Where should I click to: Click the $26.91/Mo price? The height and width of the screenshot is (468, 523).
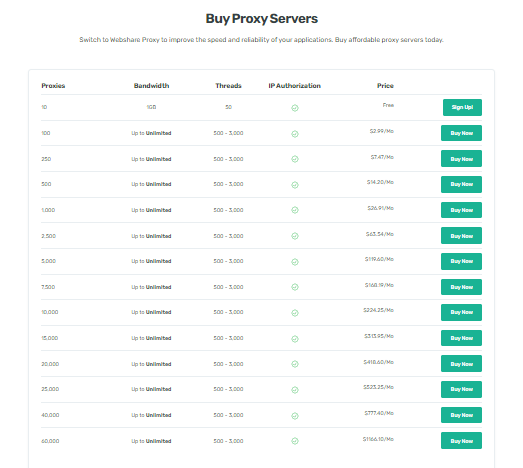click(x=381, y=208)
